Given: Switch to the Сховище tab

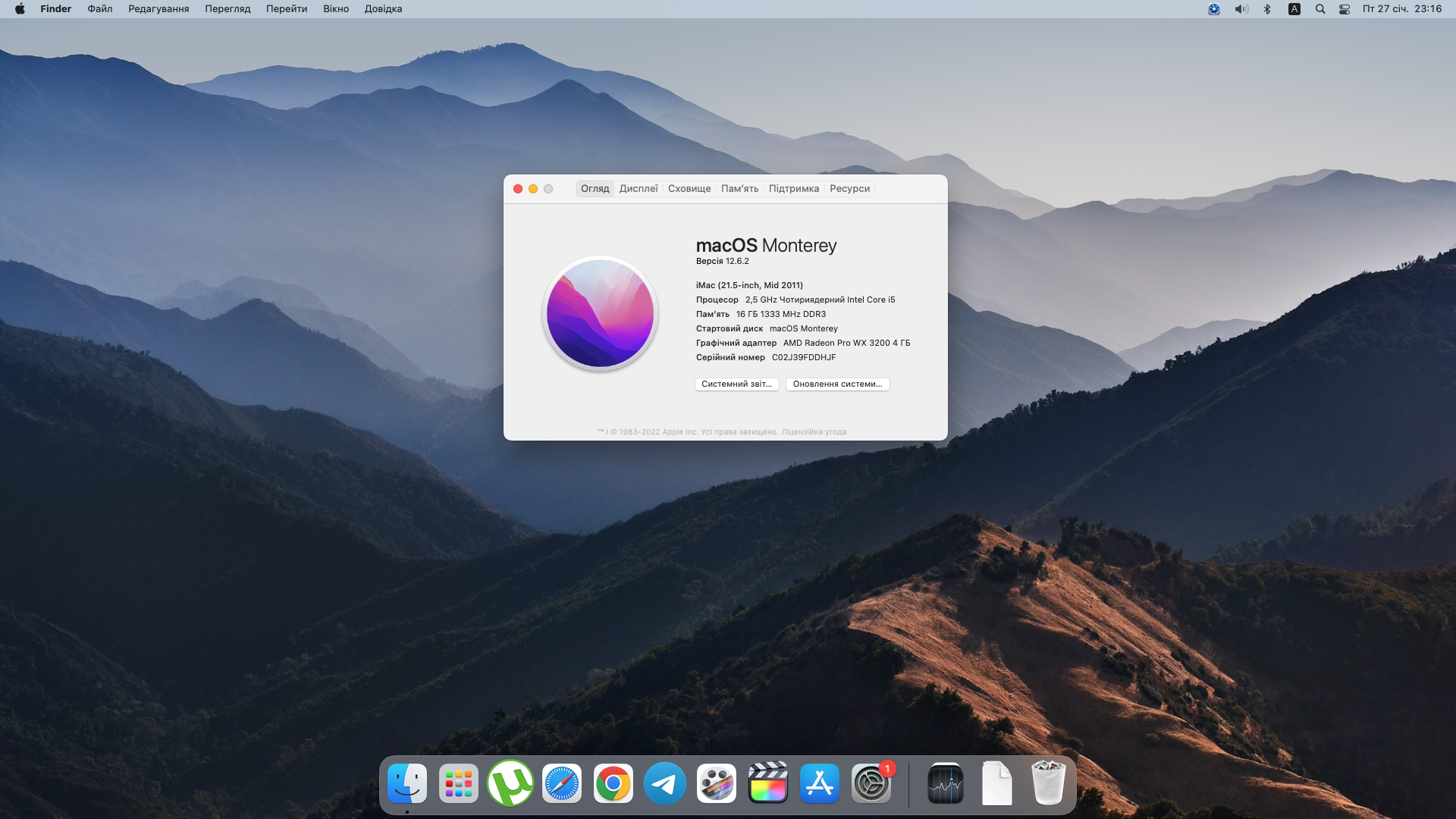Looking at the screenshot, I should click(x=689, y=189).
